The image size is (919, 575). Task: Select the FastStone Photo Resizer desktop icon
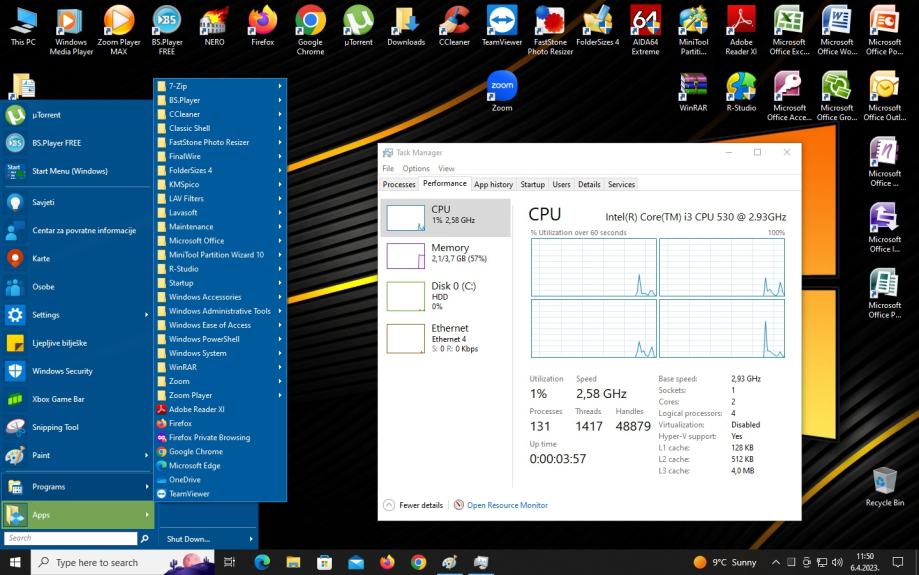(550, 29)
